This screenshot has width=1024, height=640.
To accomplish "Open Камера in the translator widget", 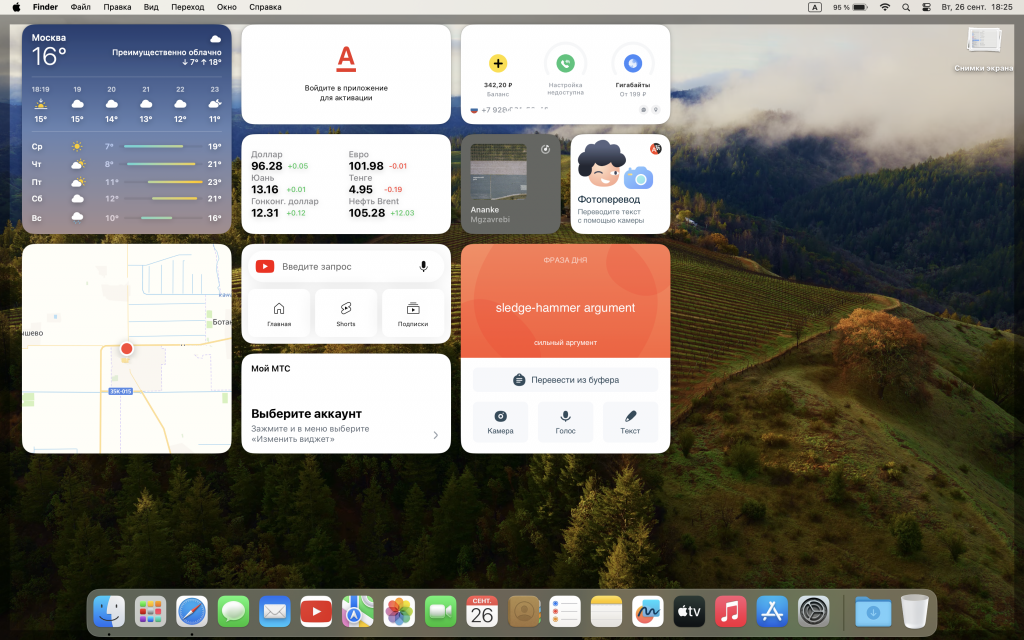I will 500,421.
